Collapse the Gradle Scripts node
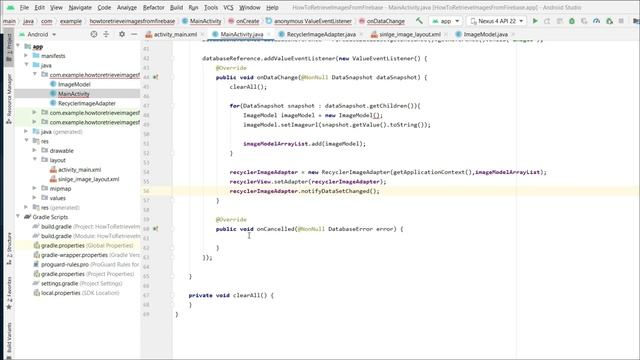Screen dimensions: 640x360 pos(18,216)
